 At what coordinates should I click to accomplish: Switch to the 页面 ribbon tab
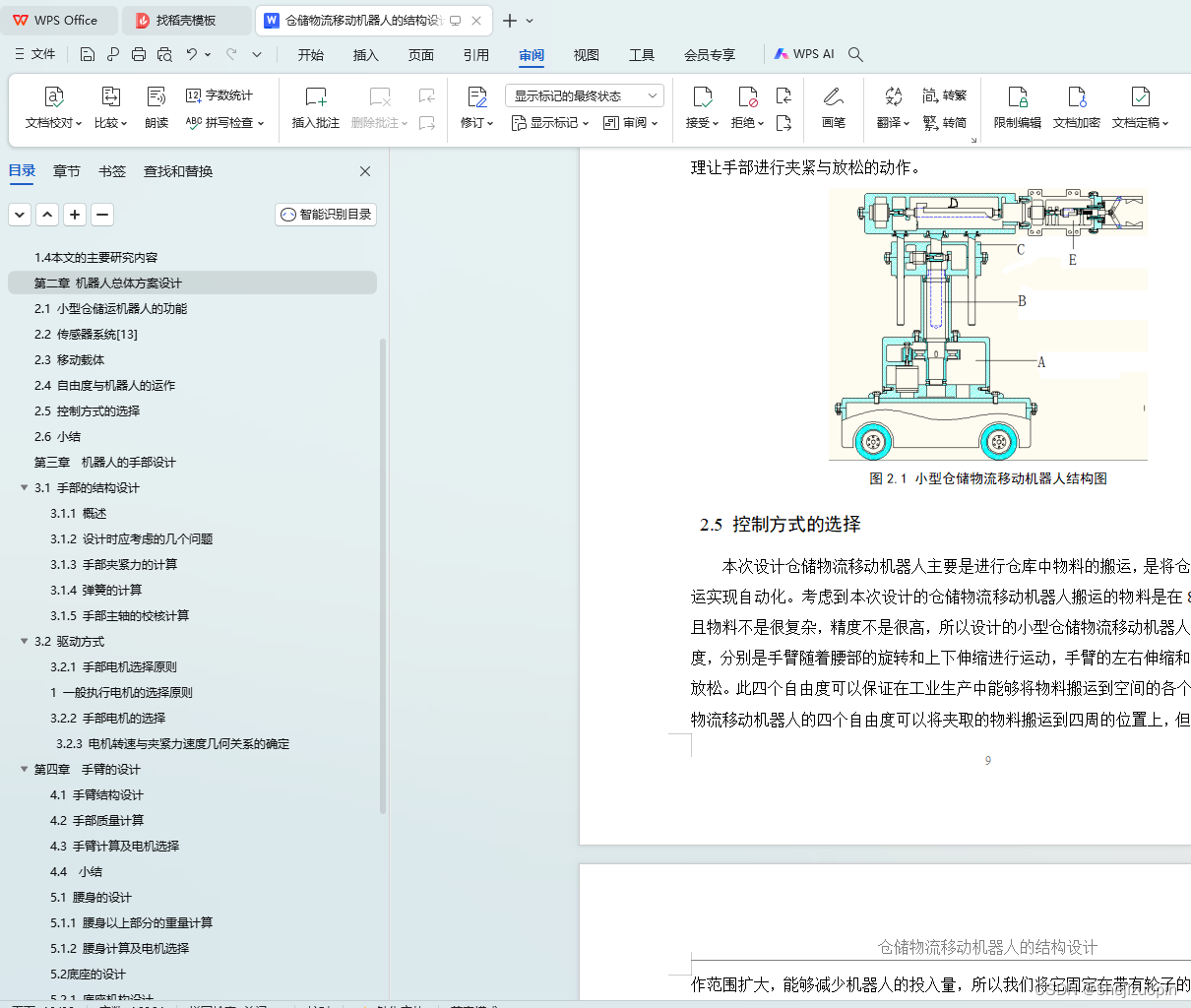(421, 55)
